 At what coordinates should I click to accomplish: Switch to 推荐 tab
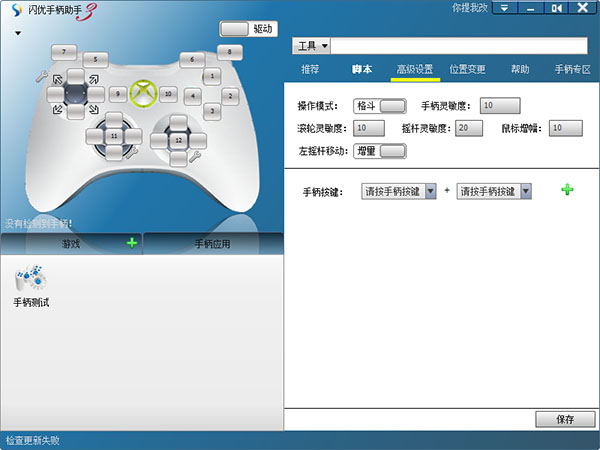(310, 69)
